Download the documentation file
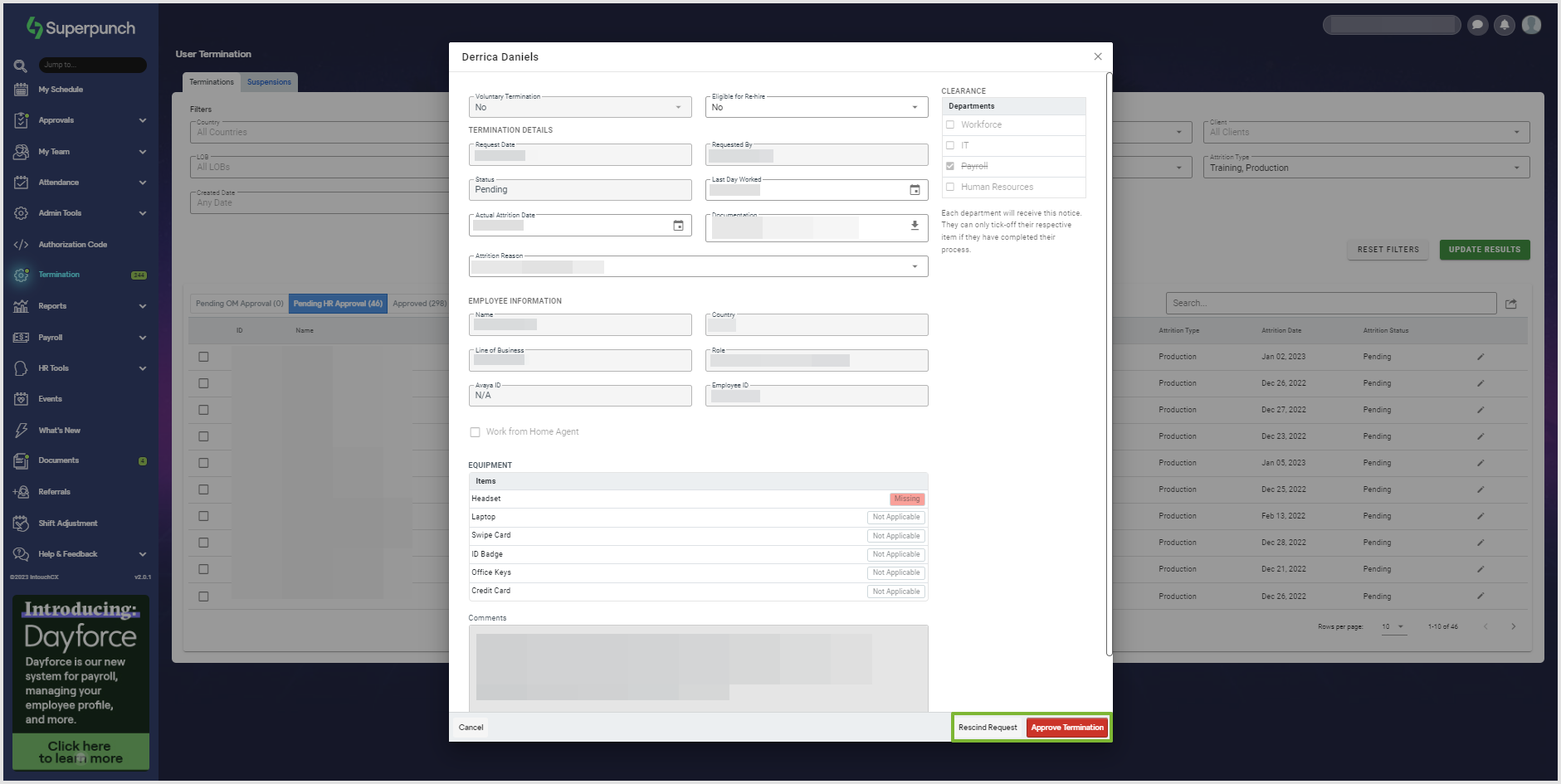 tap(915, 226)
